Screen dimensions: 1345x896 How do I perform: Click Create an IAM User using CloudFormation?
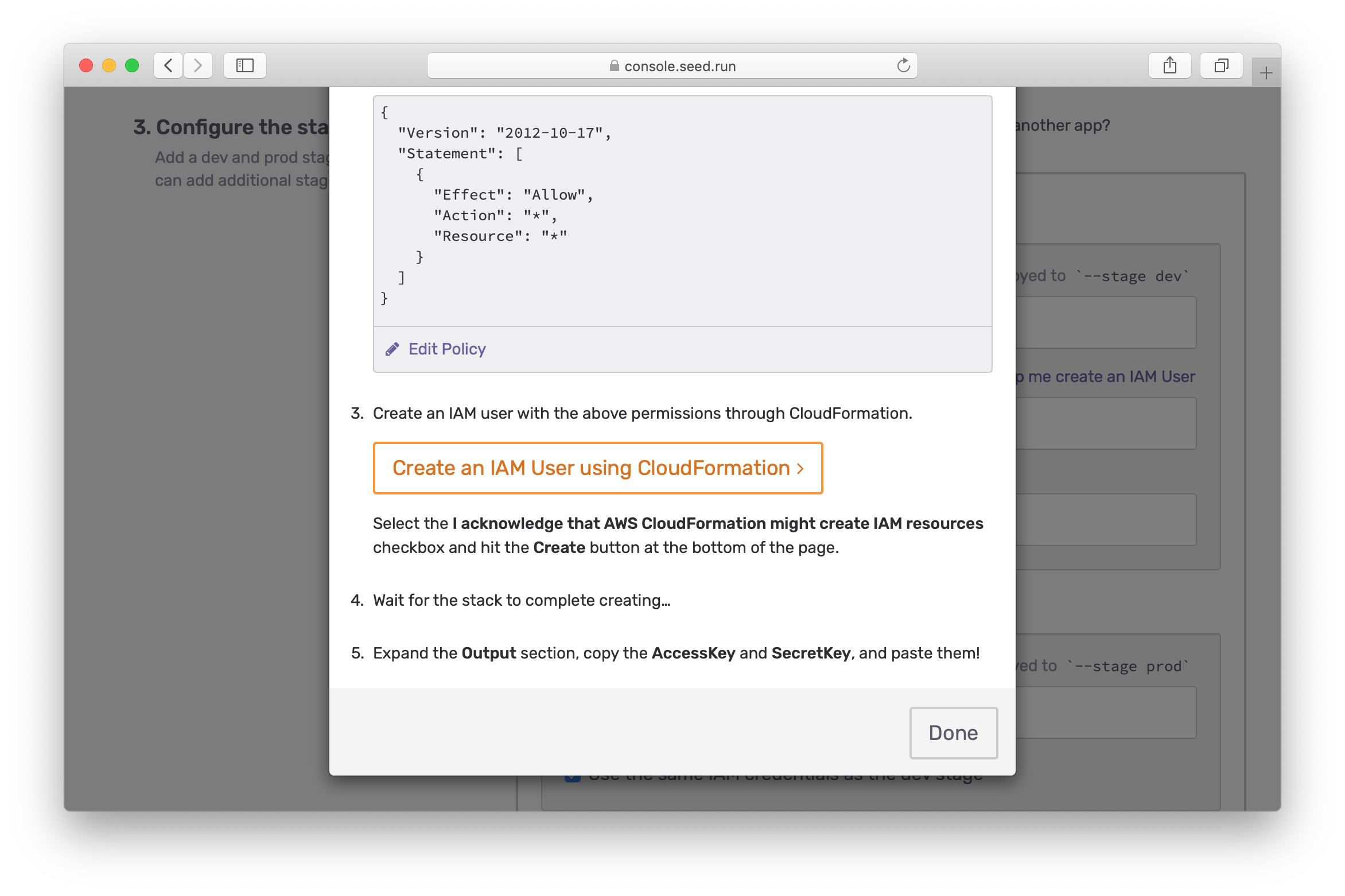tap(597, 468)
